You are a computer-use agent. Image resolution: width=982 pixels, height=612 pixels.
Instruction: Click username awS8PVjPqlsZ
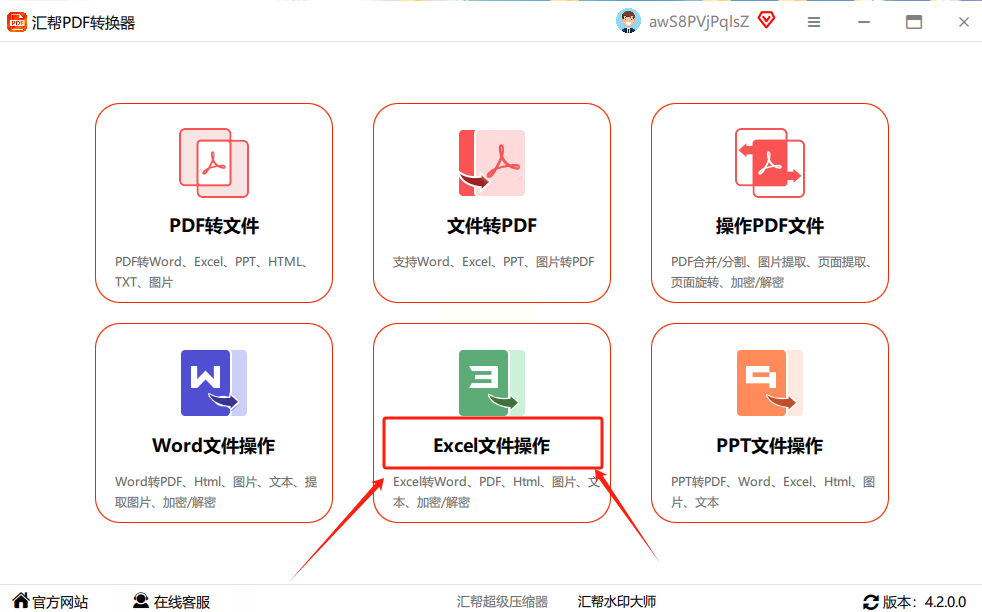[699, 22]
